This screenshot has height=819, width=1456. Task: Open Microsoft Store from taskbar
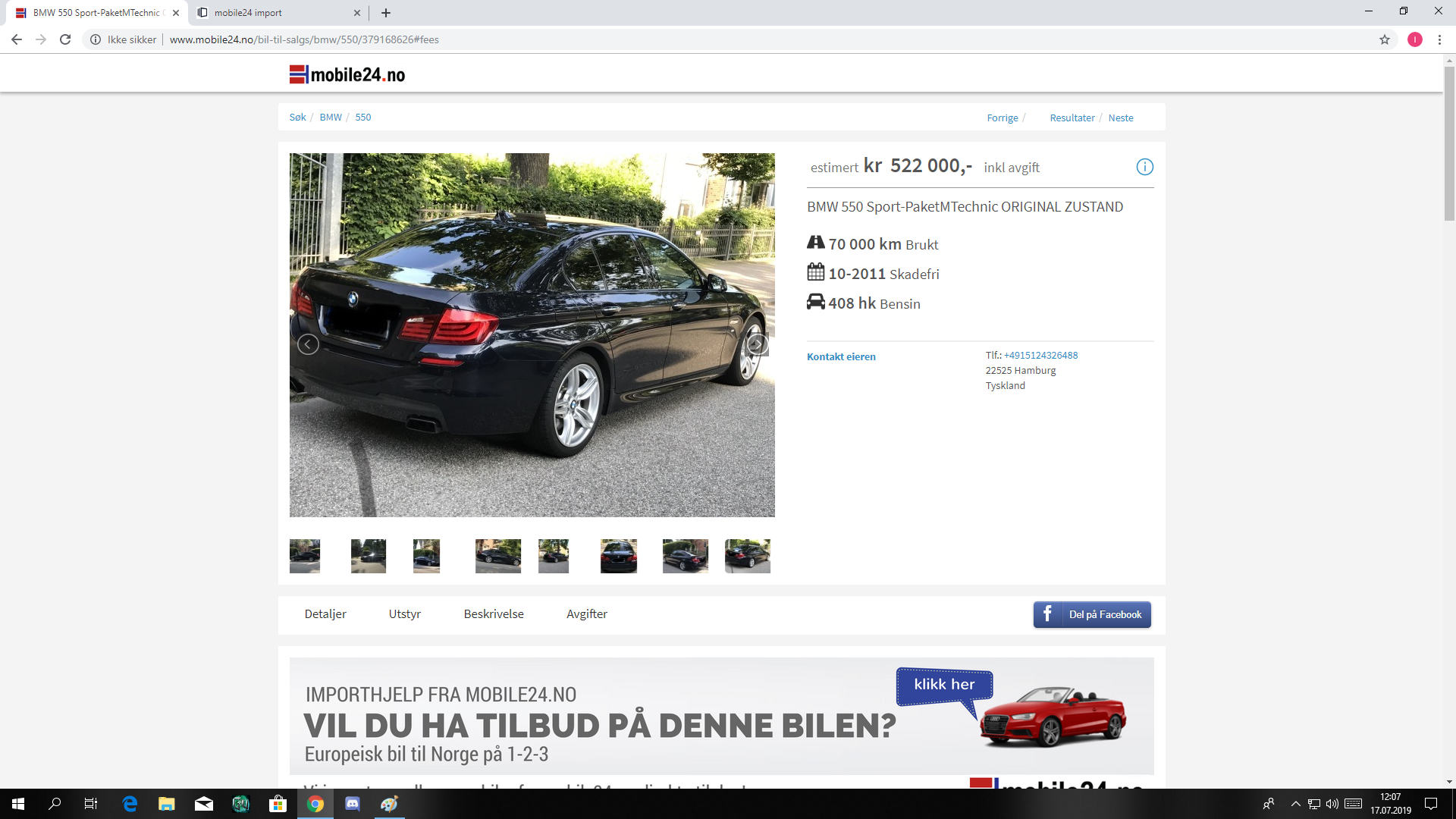(x=278, y=804)
